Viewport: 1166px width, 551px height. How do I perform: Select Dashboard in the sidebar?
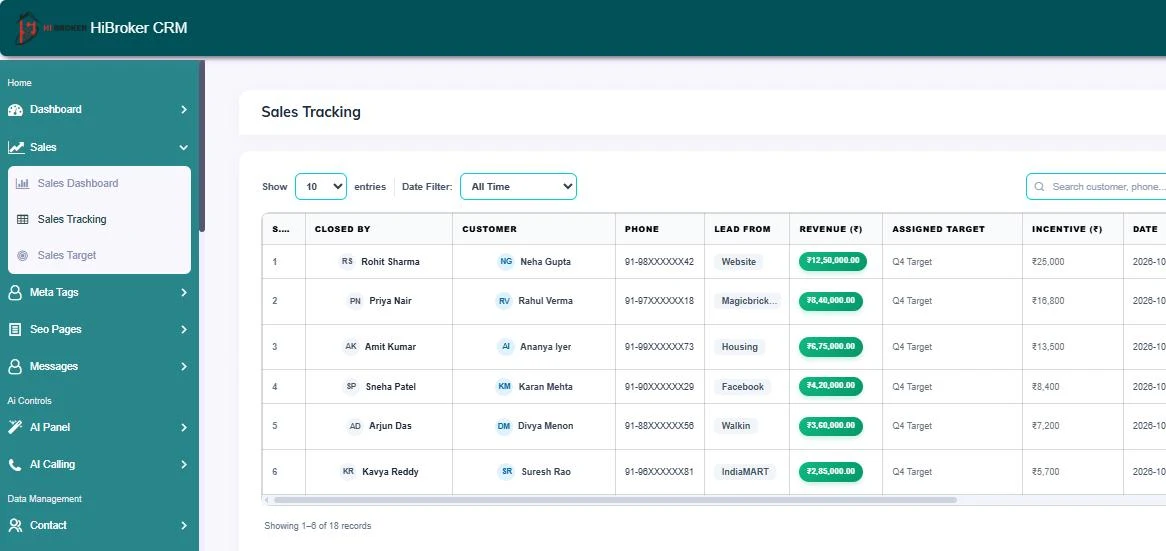click(98, 110)
